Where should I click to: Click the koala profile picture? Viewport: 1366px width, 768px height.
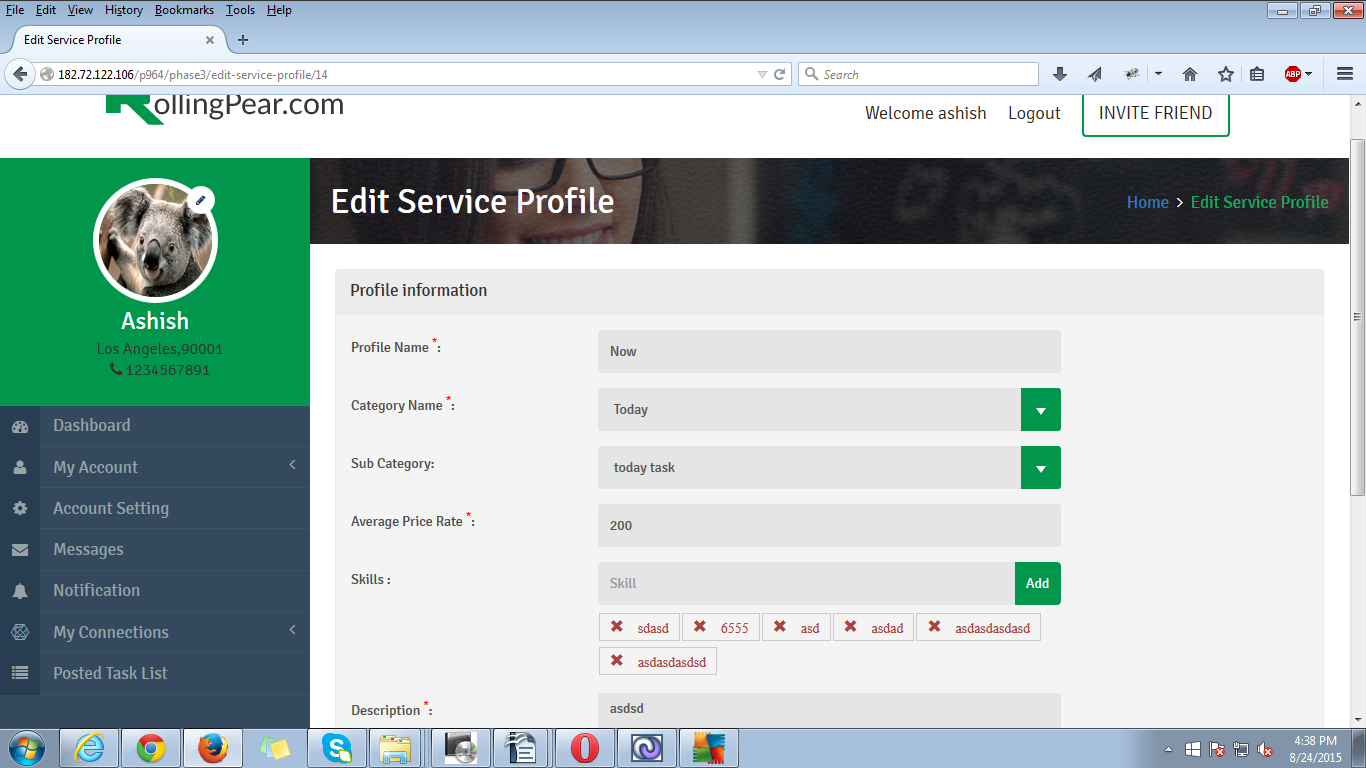tap(155, 240)
